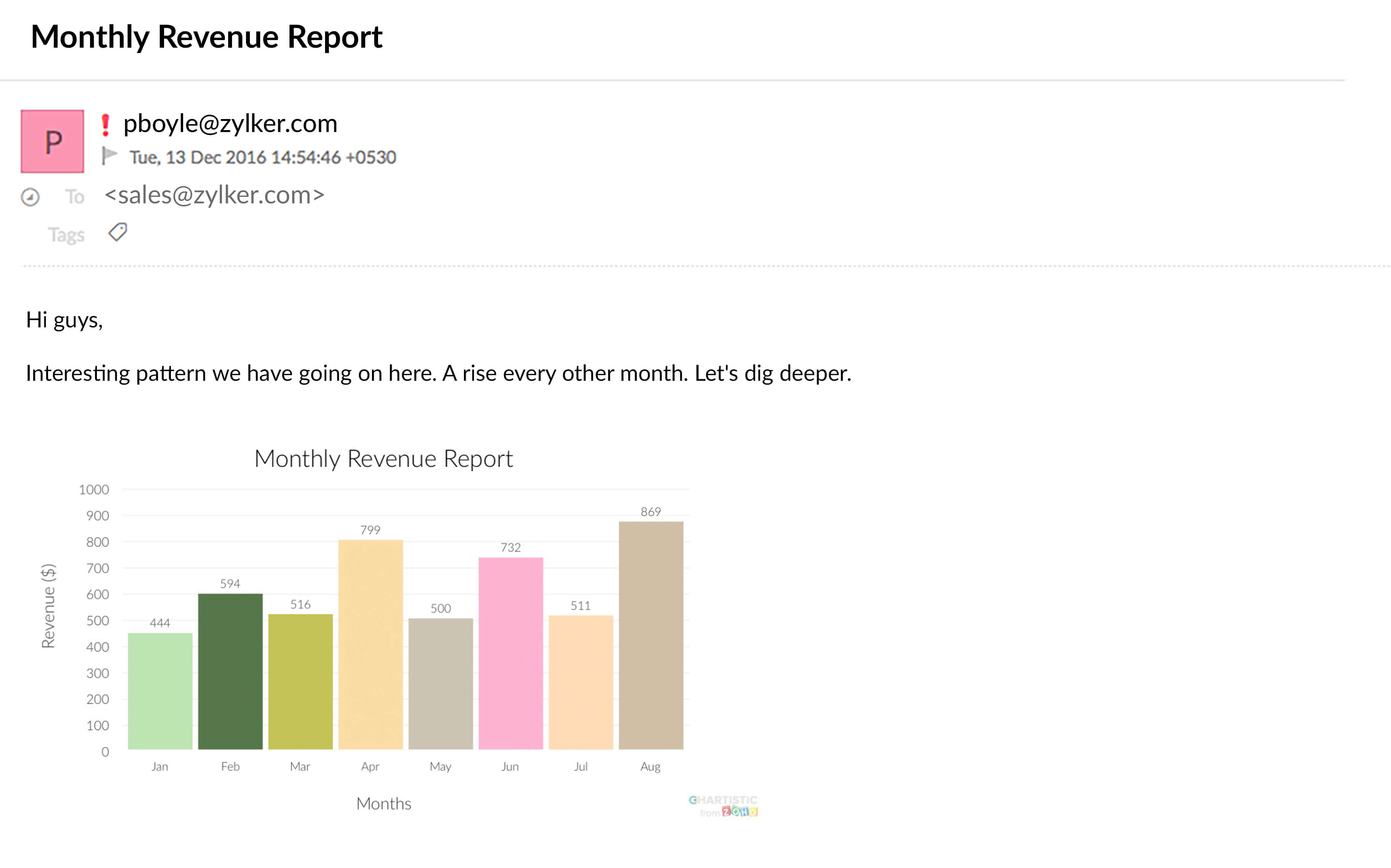The image size is (1391, 868).
Task: Click the pink Jun bar
Action: coord(510,653)
